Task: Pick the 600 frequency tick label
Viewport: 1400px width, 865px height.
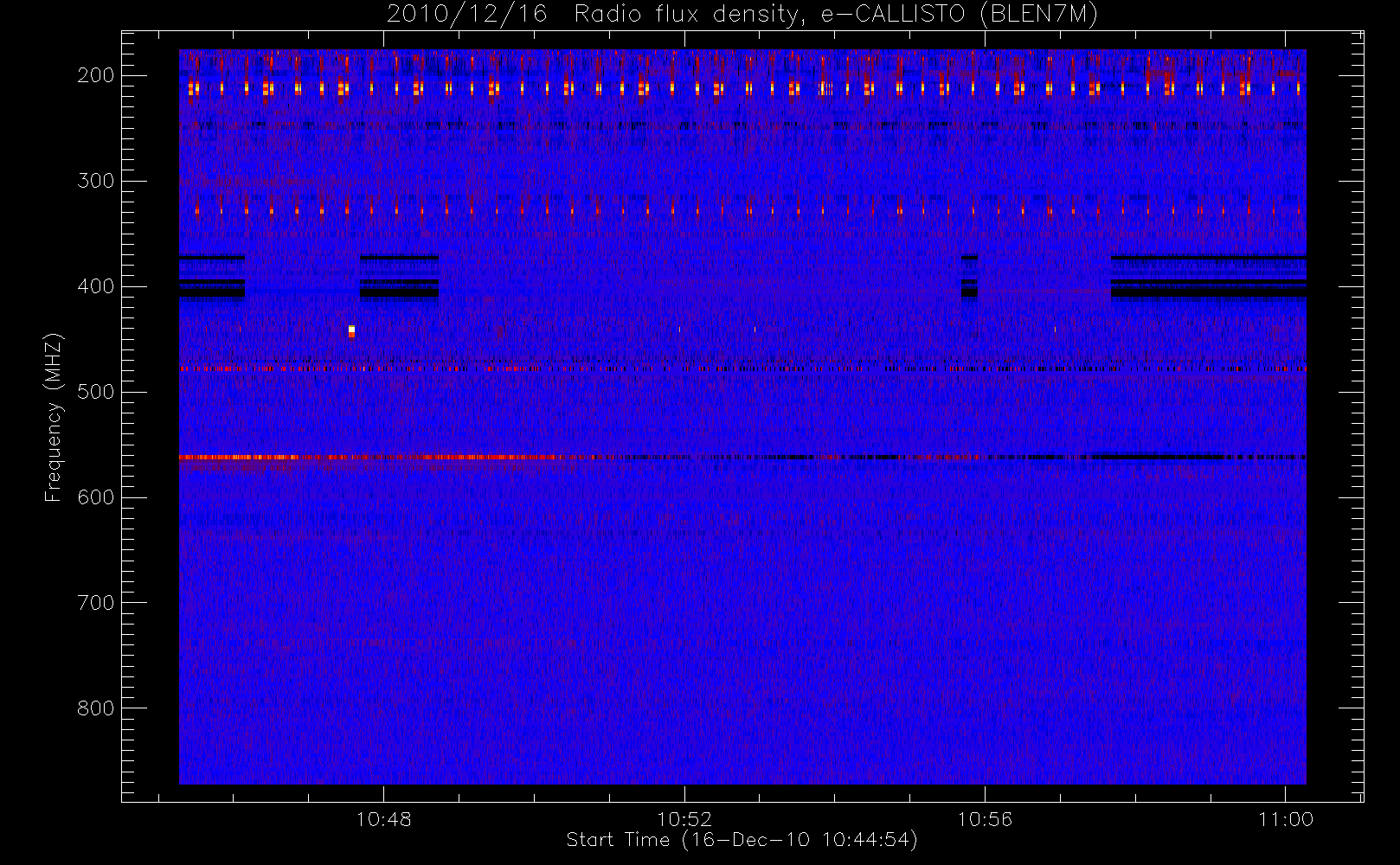Action: pyautogui.click(x=96, y=497)
